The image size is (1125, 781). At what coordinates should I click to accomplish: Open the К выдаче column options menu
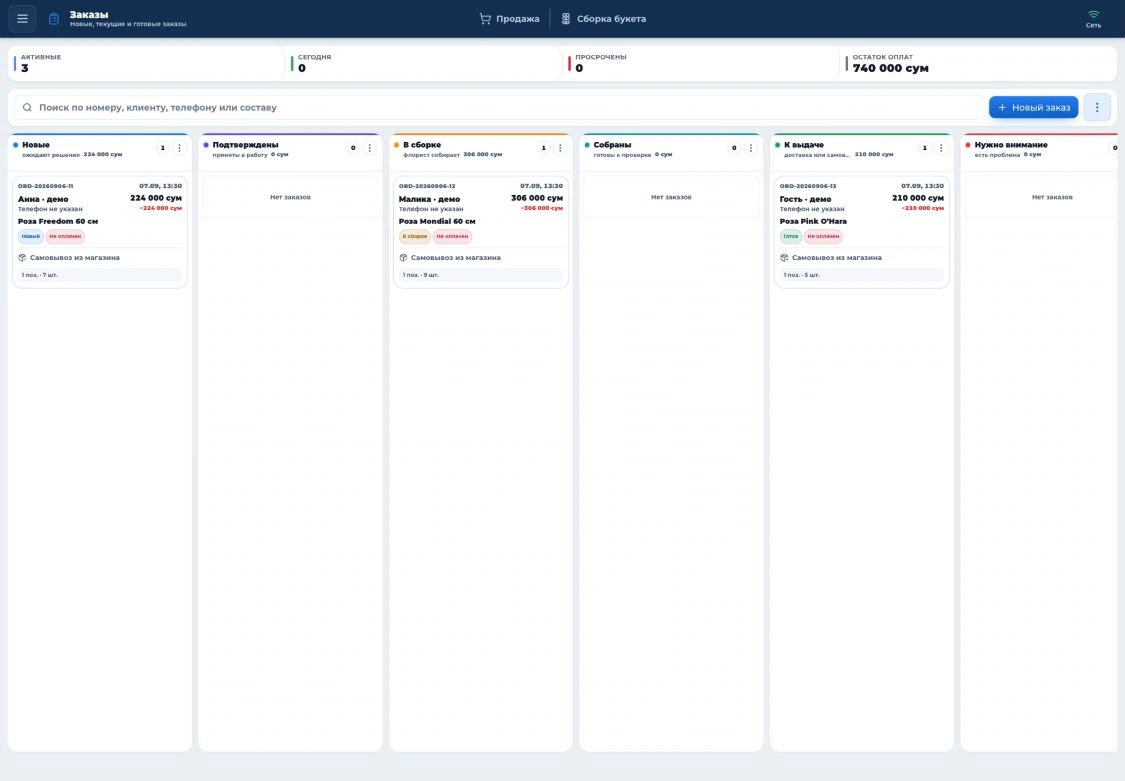click(x=941, y=148)
